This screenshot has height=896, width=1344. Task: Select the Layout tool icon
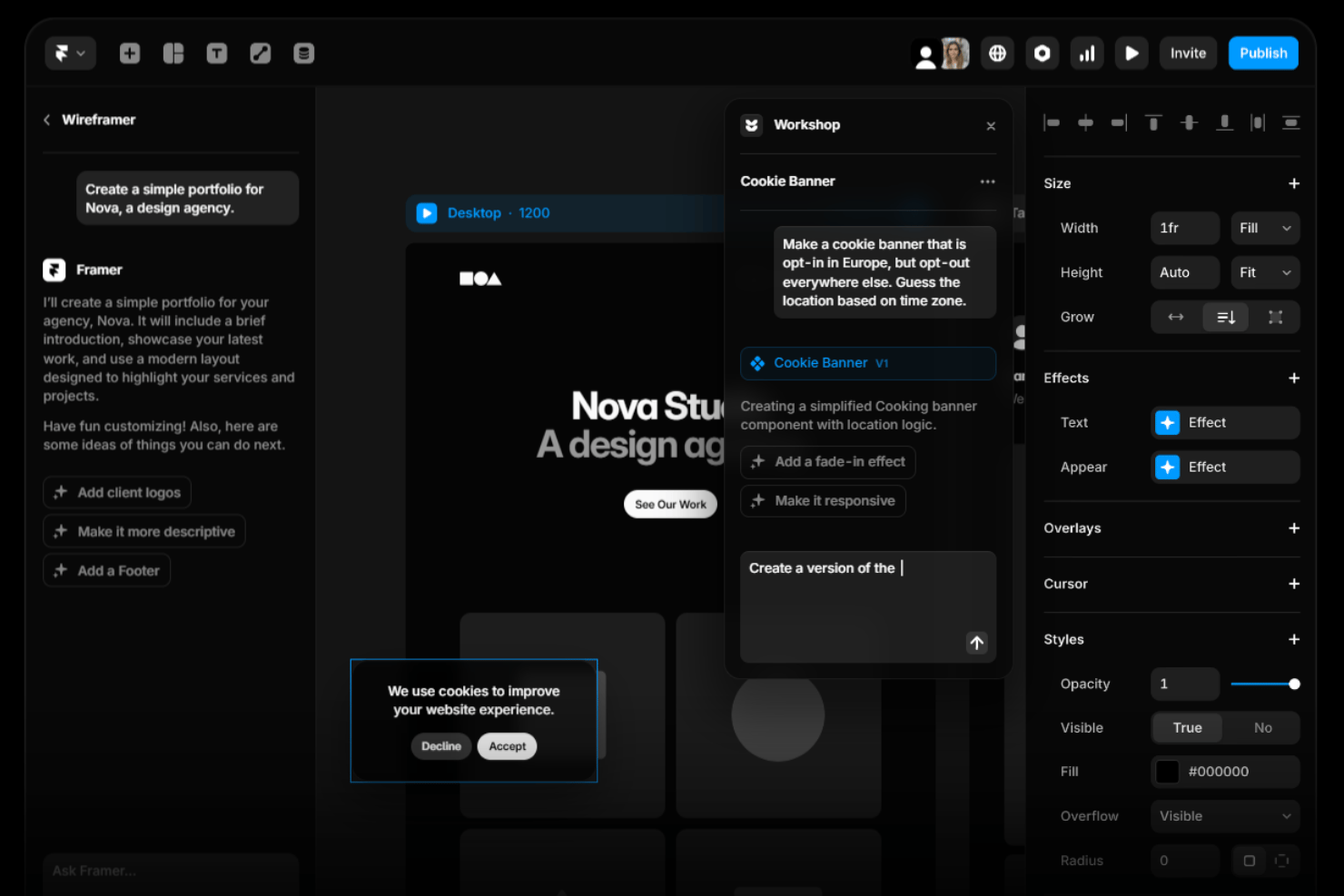coord(173,54)
